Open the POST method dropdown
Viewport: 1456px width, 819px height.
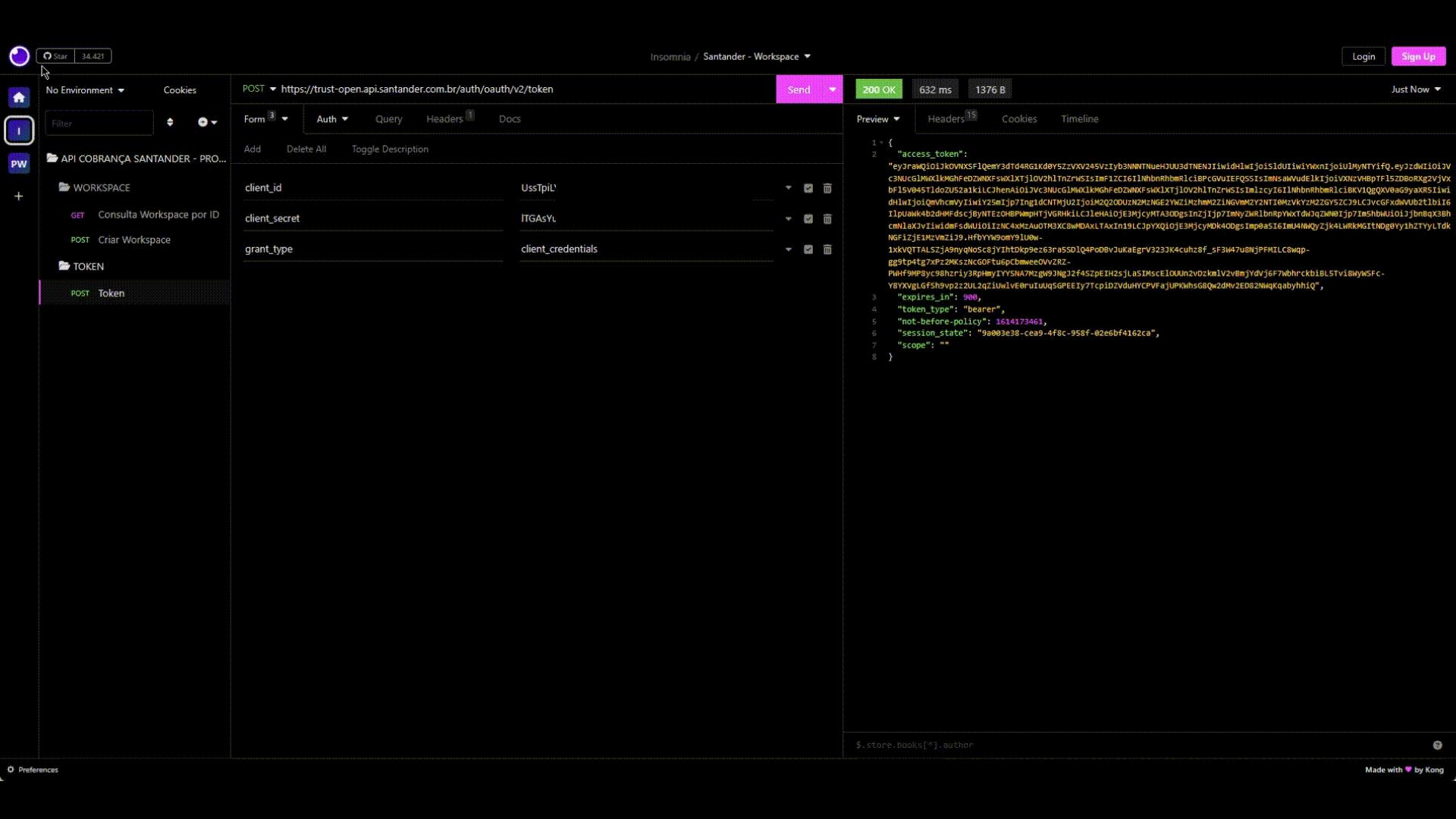click(x=259, y=89)
